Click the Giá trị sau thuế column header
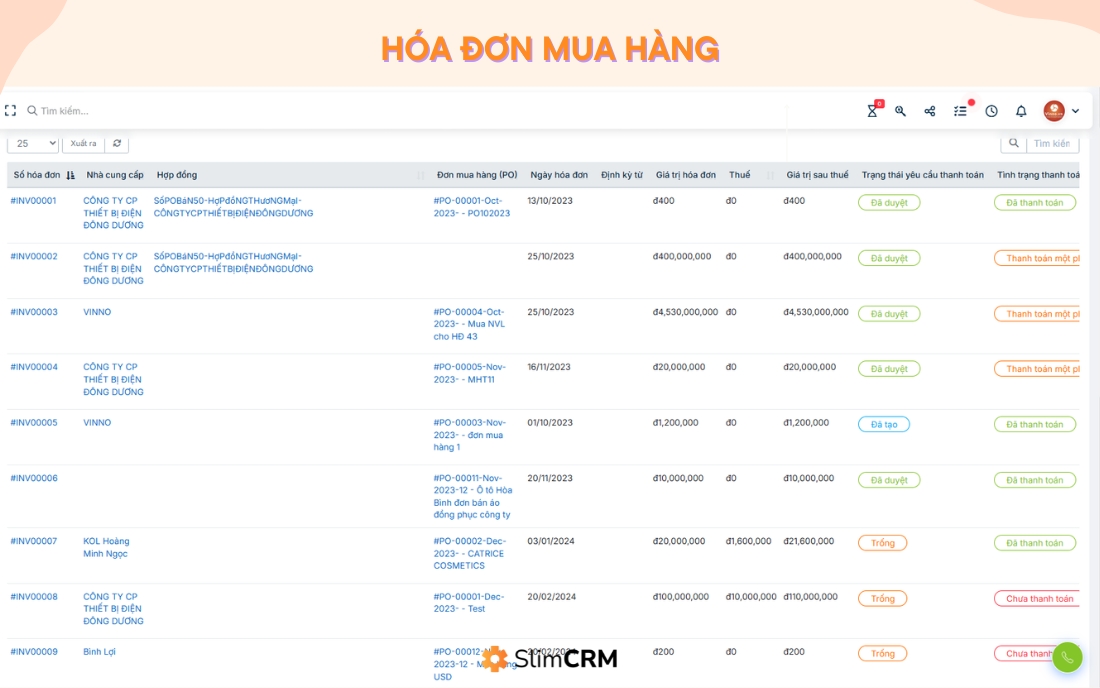 (x=817, y=175)
